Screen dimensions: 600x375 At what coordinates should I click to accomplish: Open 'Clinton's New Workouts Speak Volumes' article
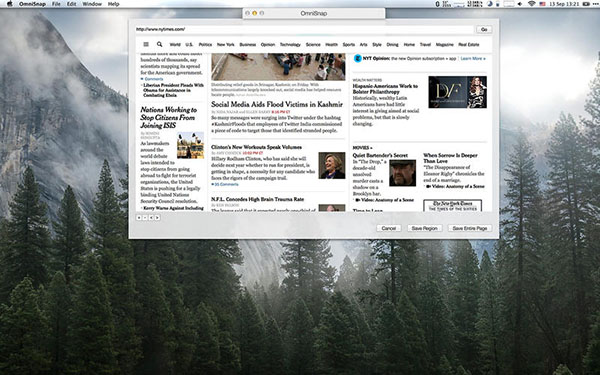[256, 147]
